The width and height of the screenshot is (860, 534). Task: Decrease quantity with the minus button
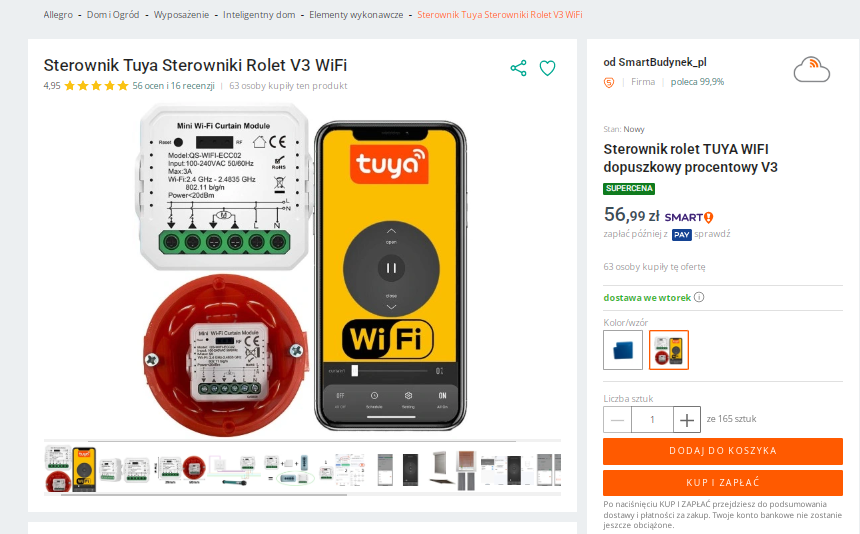(x=618, y=420)
